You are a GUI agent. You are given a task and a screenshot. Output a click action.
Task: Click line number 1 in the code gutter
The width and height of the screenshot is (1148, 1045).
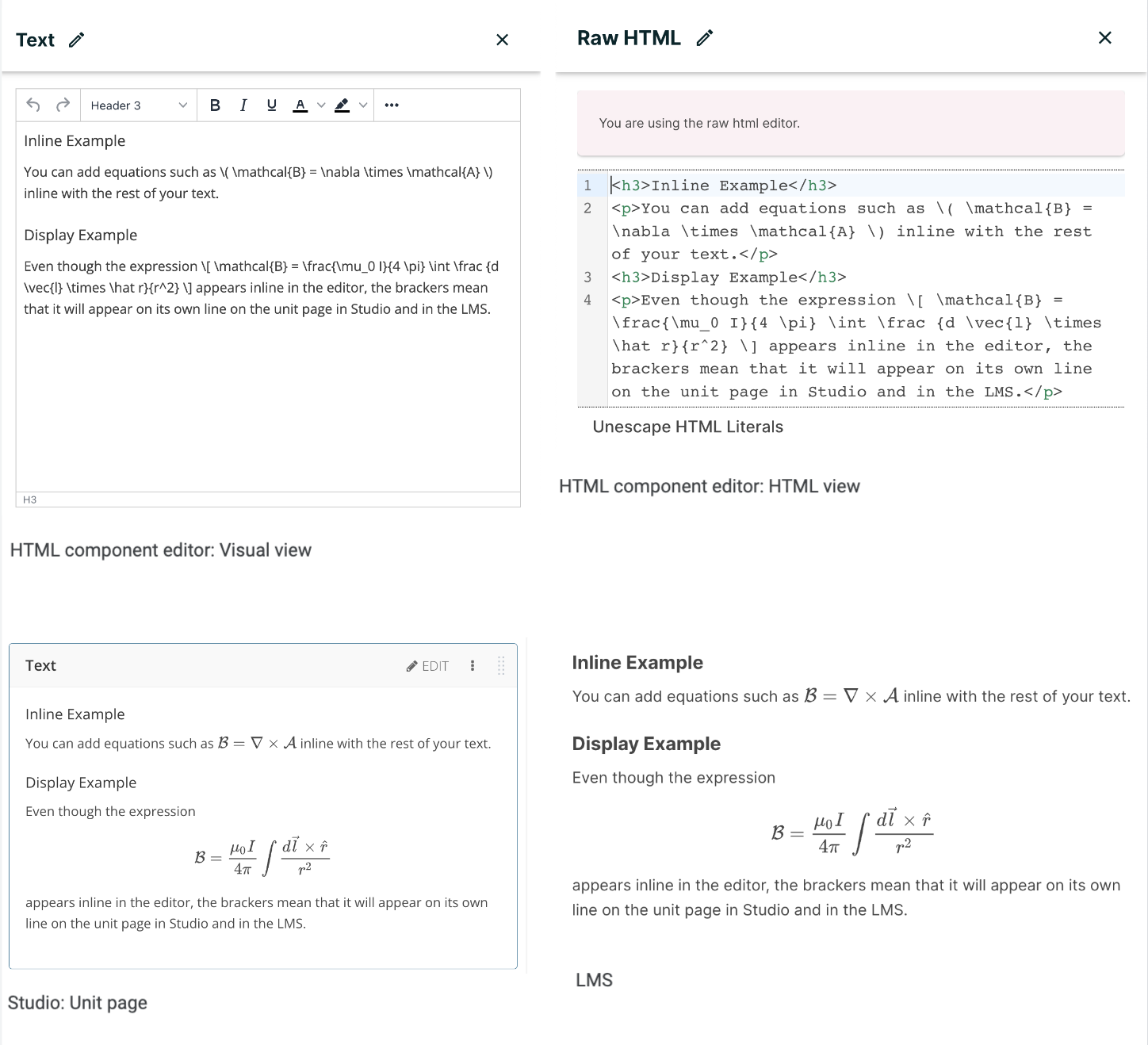587,185
